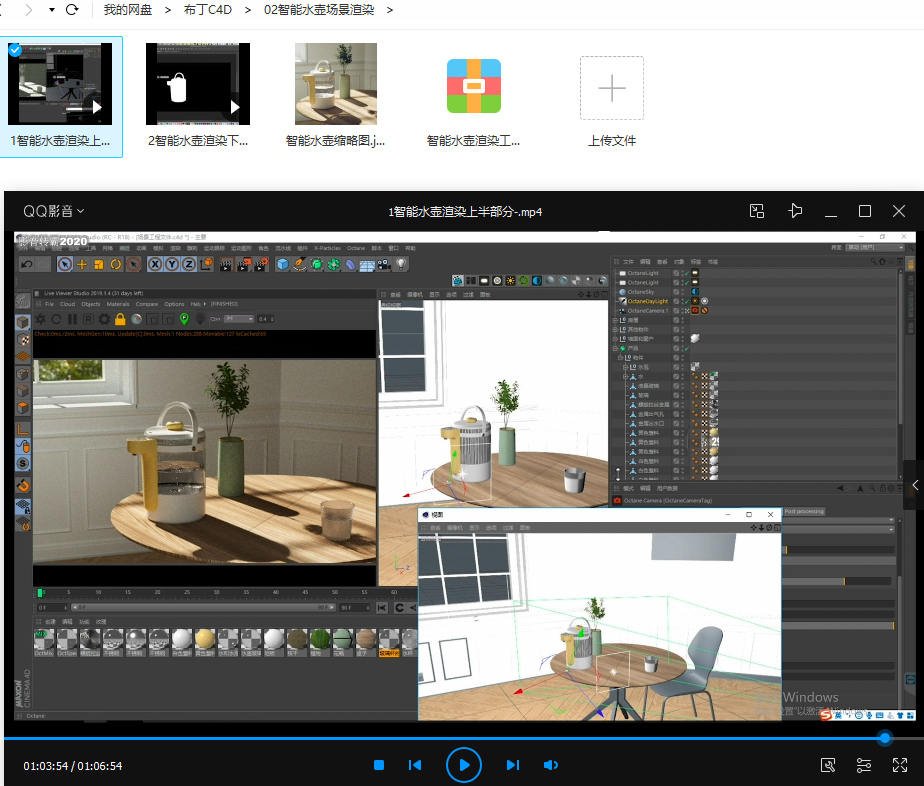Mute the player volume
924x786 pixels.
pyautogui.click(x=550, y=765)
